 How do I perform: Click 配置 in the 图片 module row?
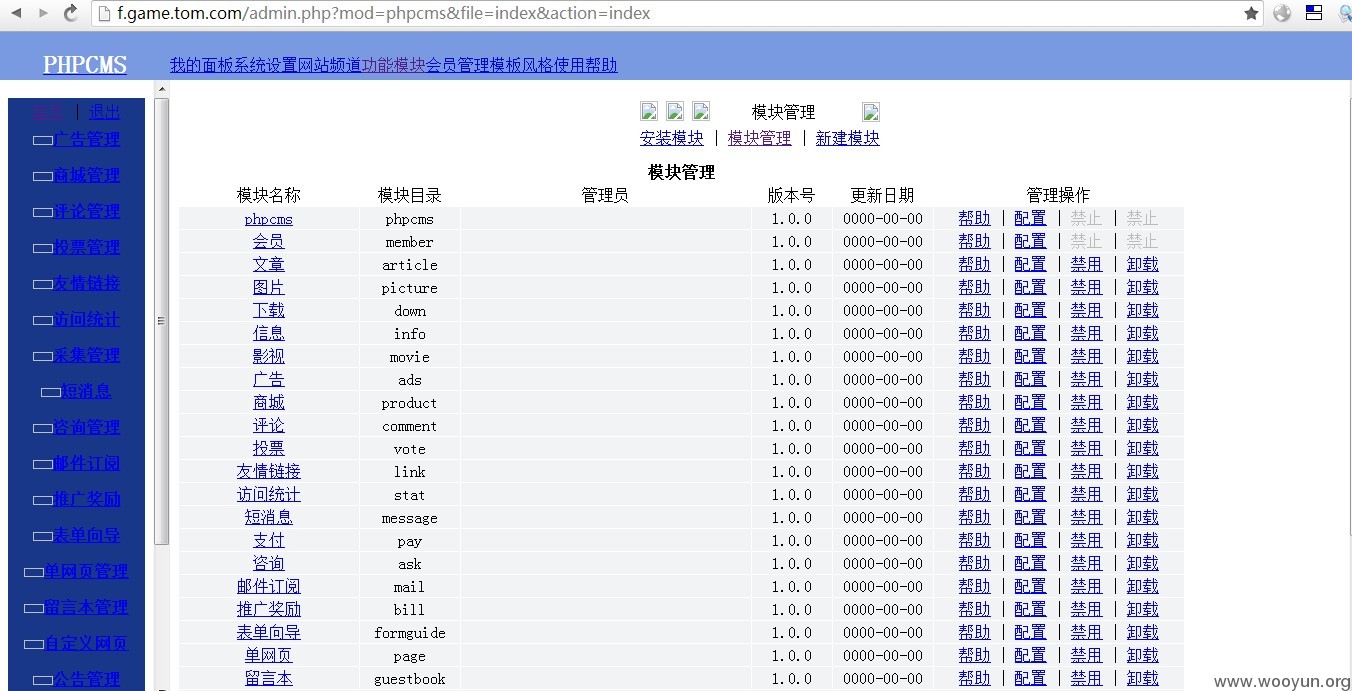1030,287
